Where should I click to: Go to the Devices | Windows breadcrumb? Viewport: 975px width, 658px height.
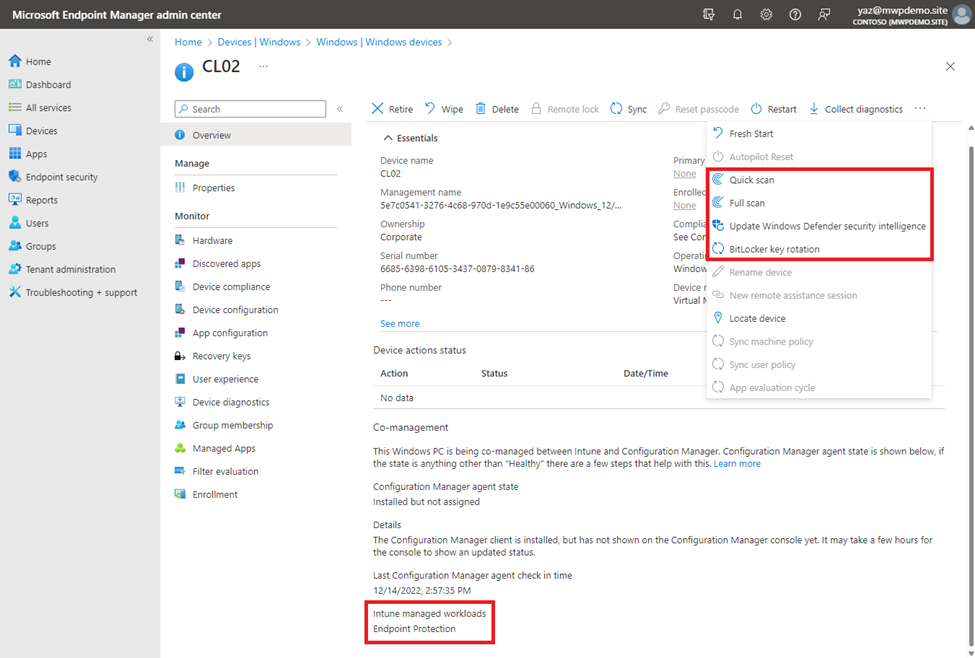(x=259, y=42)
